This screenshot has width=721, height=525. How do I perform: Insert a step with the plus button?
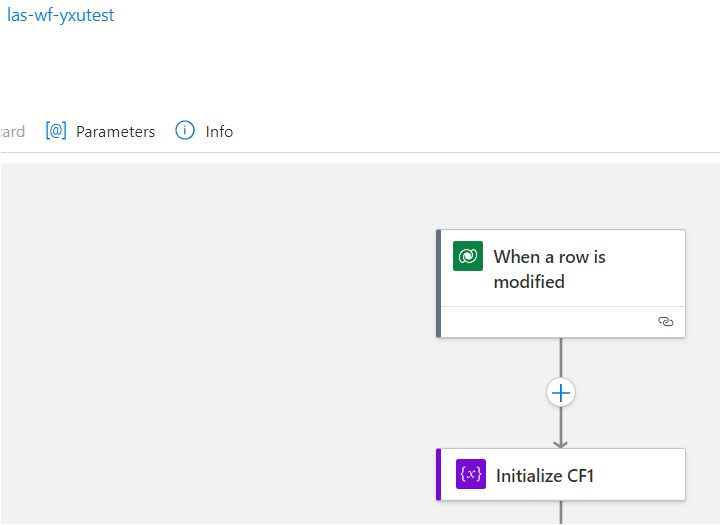[561, 393]
